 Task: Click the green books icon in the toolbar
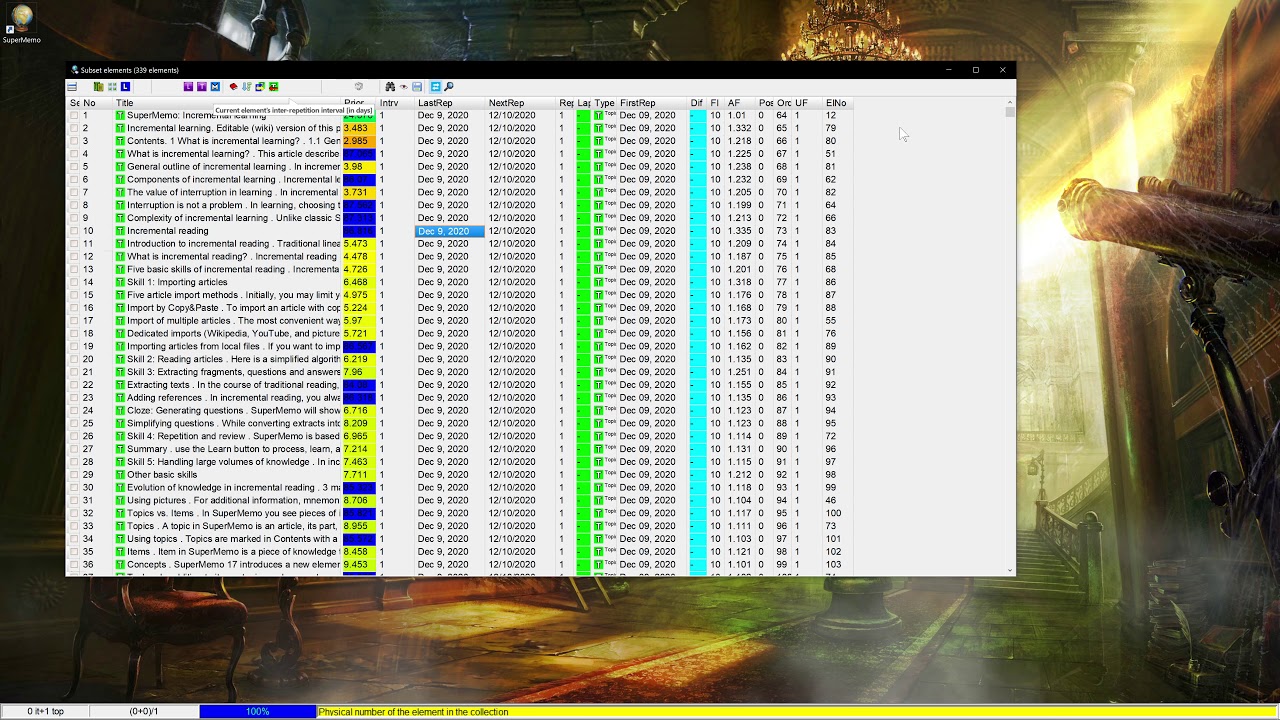pos(98,87)
